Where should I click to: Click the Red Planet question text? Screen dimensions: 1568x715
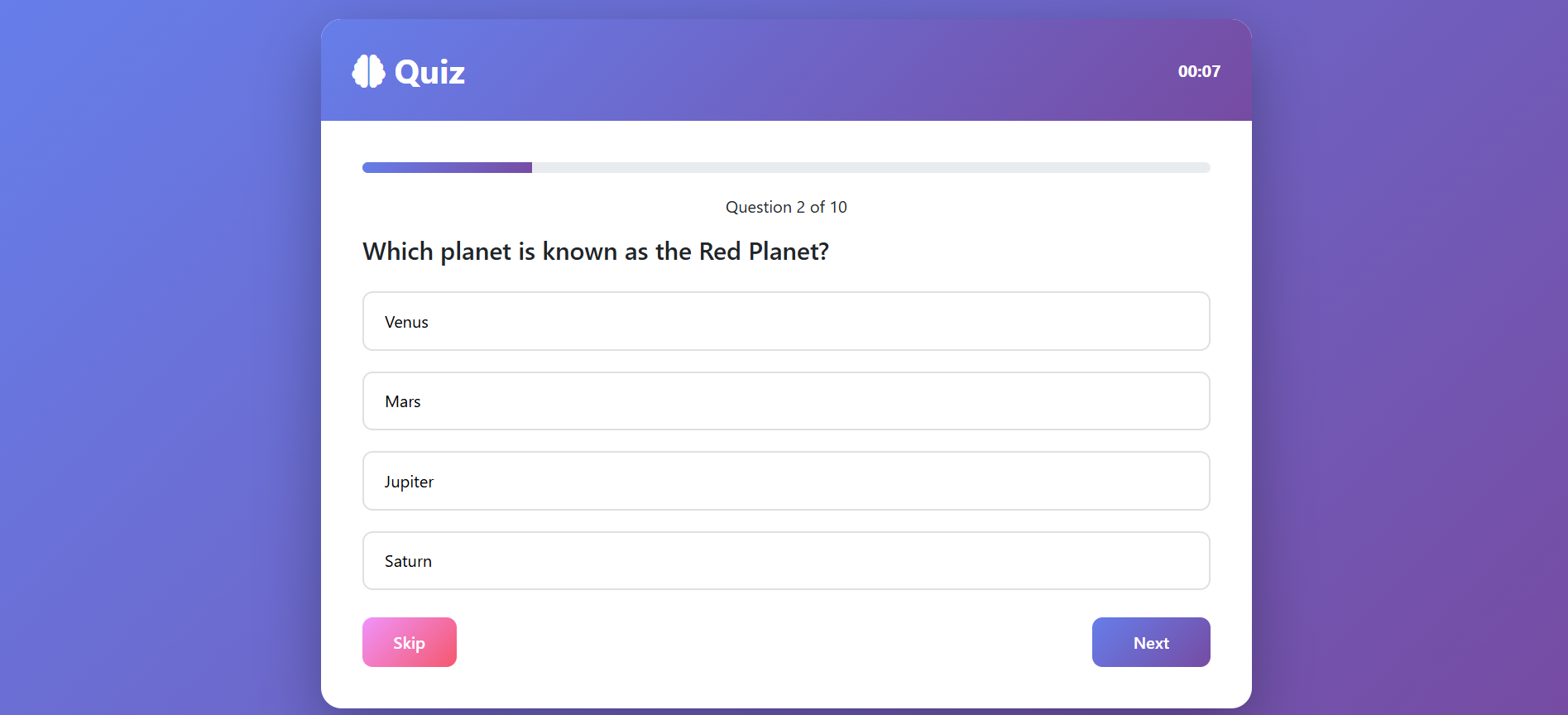tap(595, 251)
